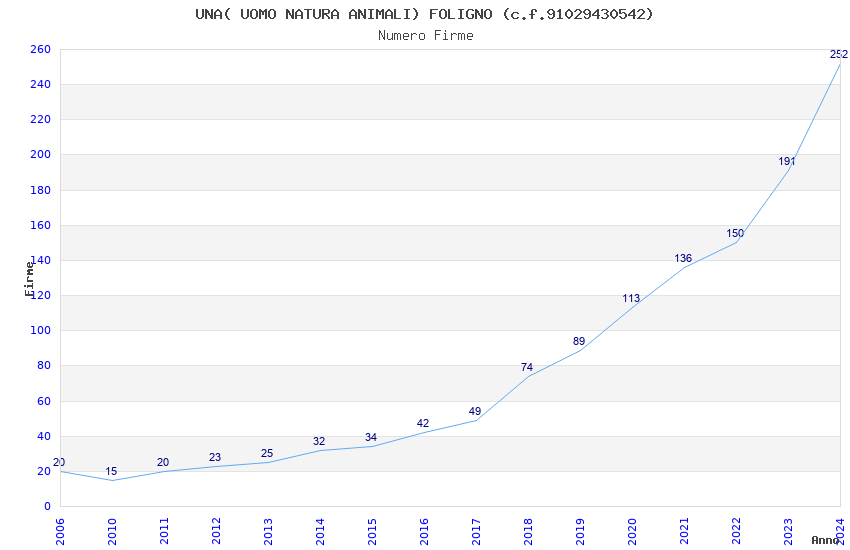
Task: Select the 49 data label for 2017
Action: pos(475,411)
